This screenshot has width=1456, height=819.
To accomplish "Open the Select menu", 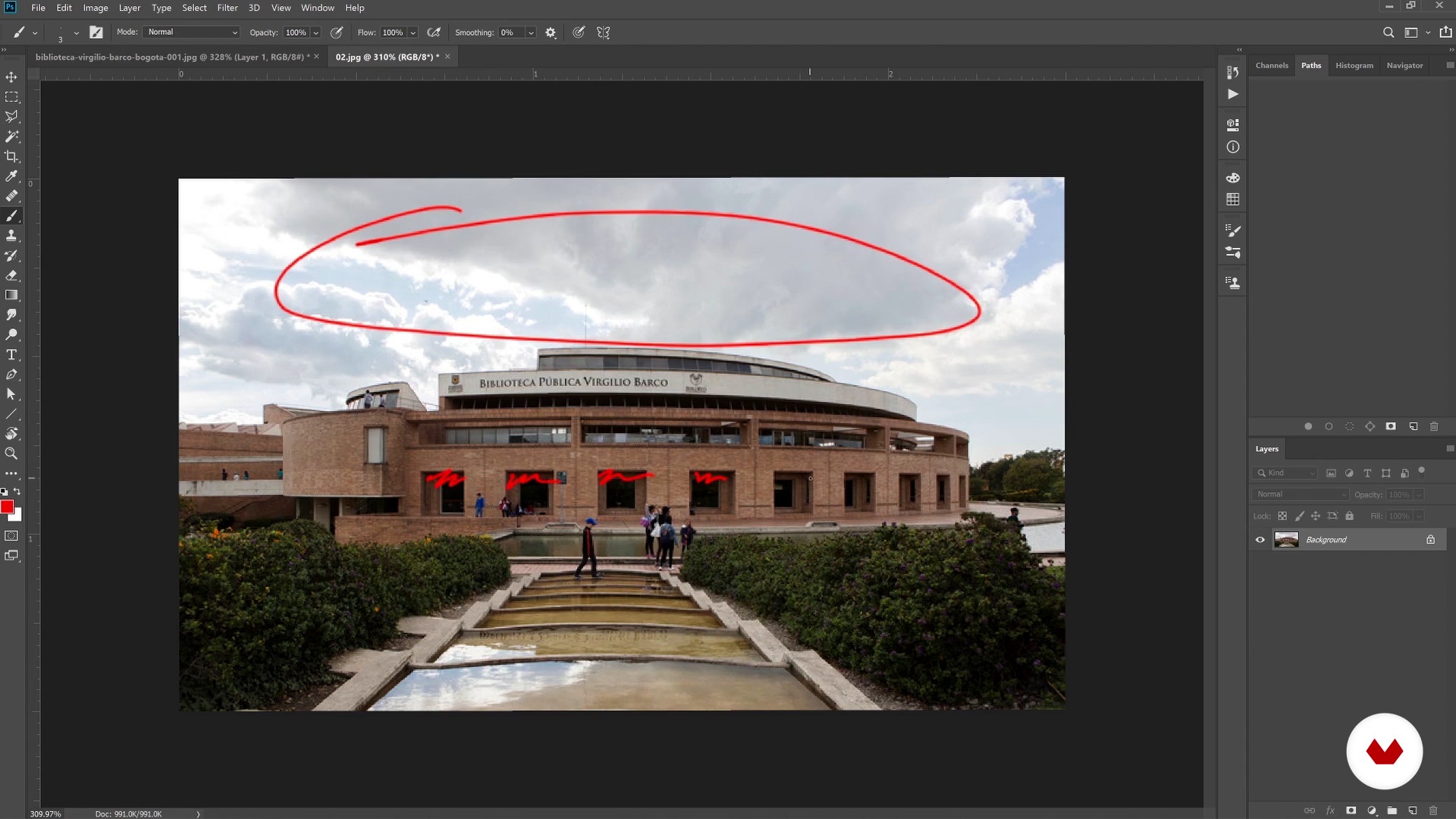I will coord(194,8).
